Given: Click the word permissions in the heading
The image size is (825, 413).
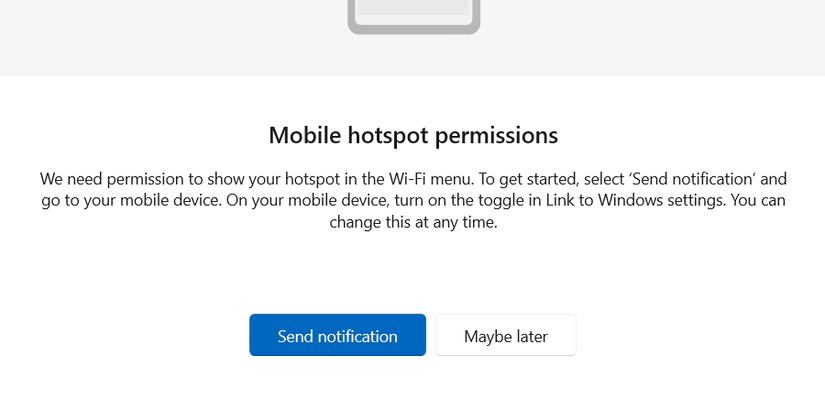Looking at the screenshot, I should [496, 135].
